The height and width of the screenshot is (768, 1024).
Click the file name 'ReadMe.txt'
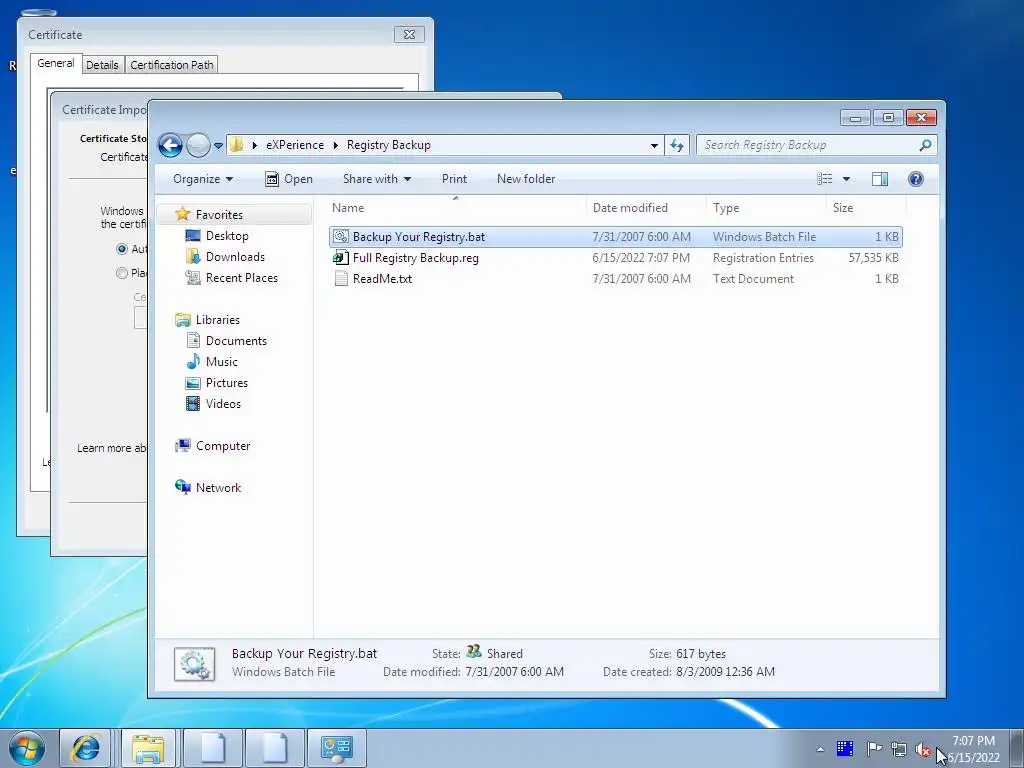click(382, 279)
